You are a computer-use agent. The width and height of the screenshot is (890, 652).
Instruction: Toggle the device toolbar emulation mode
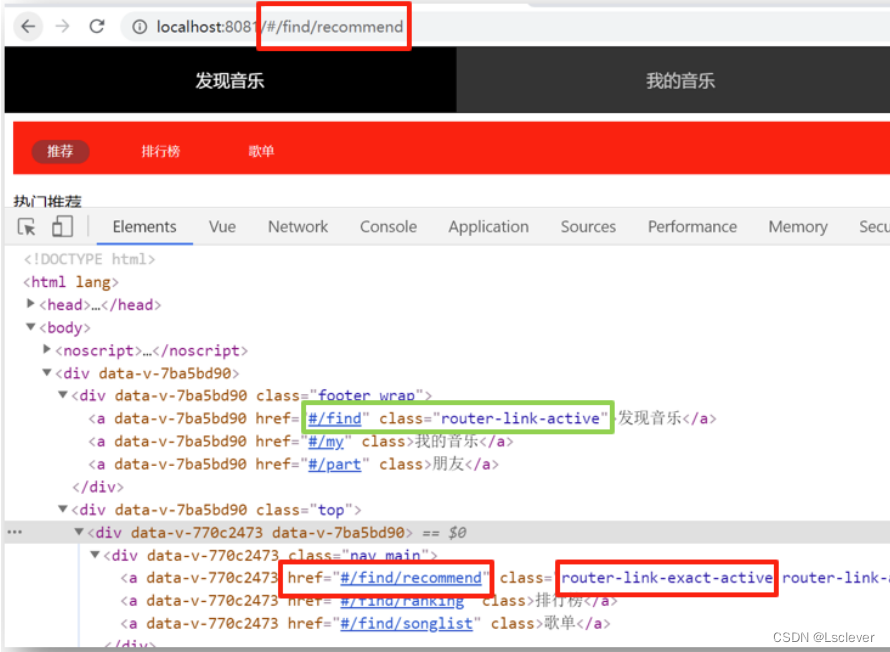tap(62, 227)
